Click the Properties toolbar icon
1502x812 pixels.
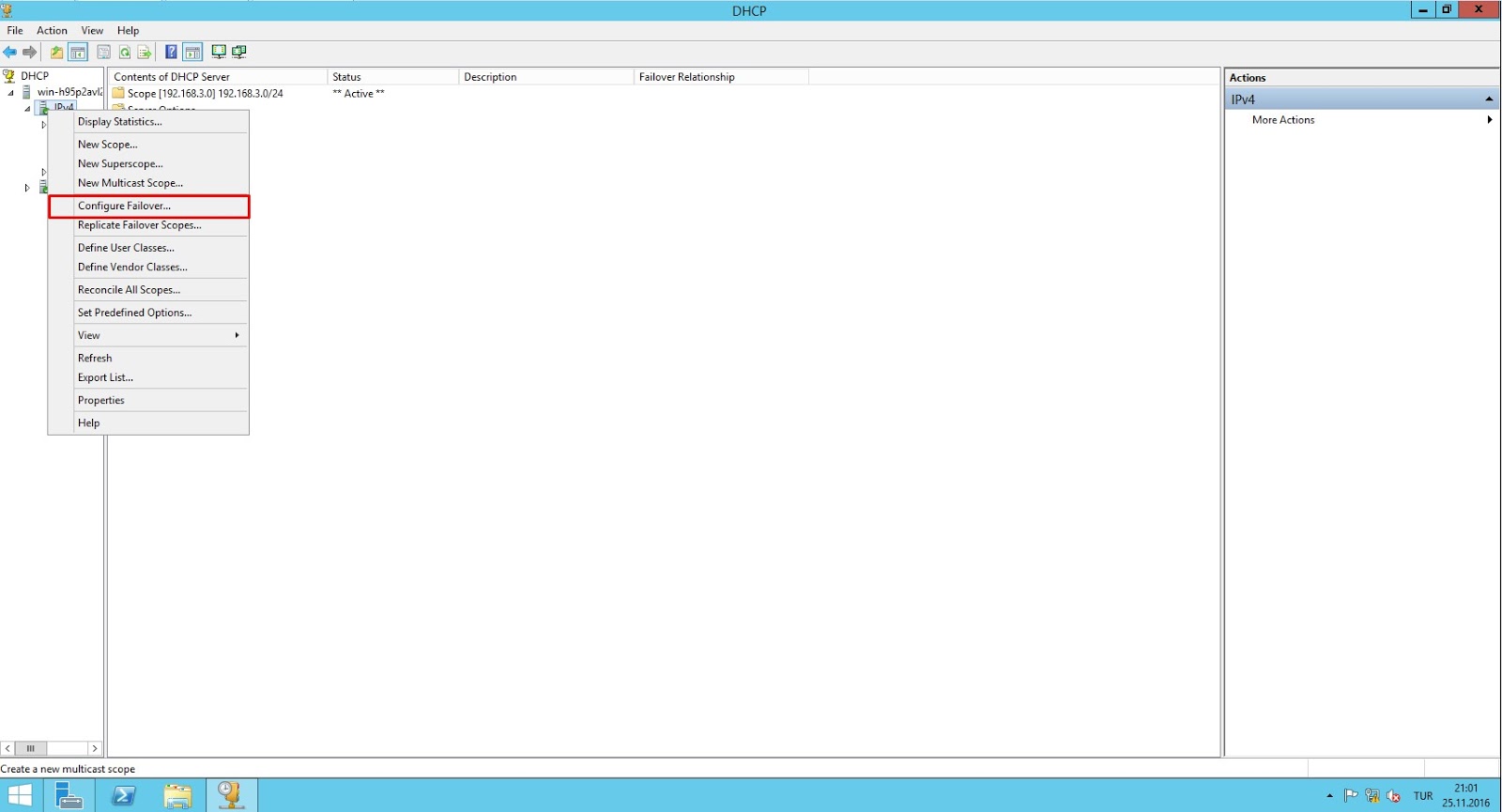click(104, 53)
